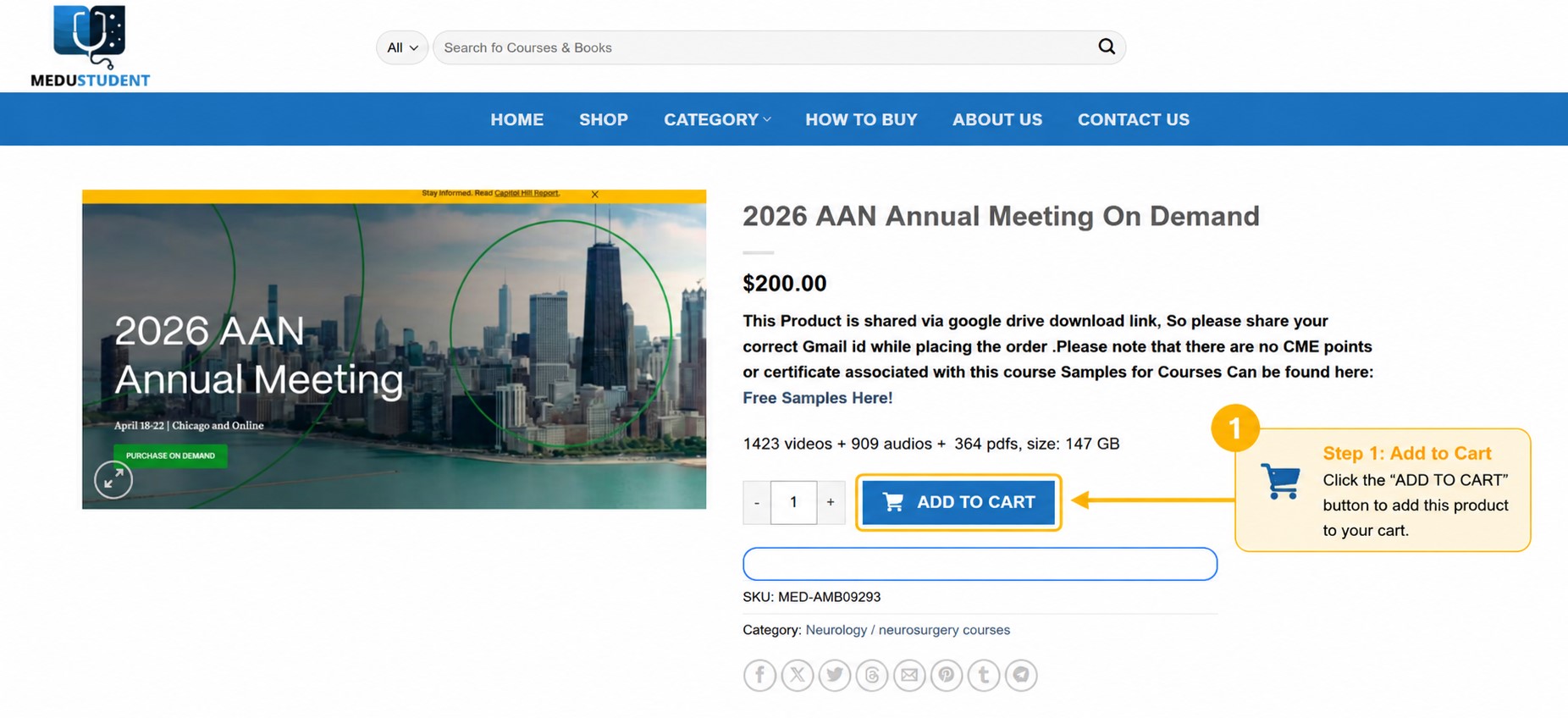1568x718 pixels.
Task: Open the MeduStudent logo homepage
Action: [x=90, y=46]
